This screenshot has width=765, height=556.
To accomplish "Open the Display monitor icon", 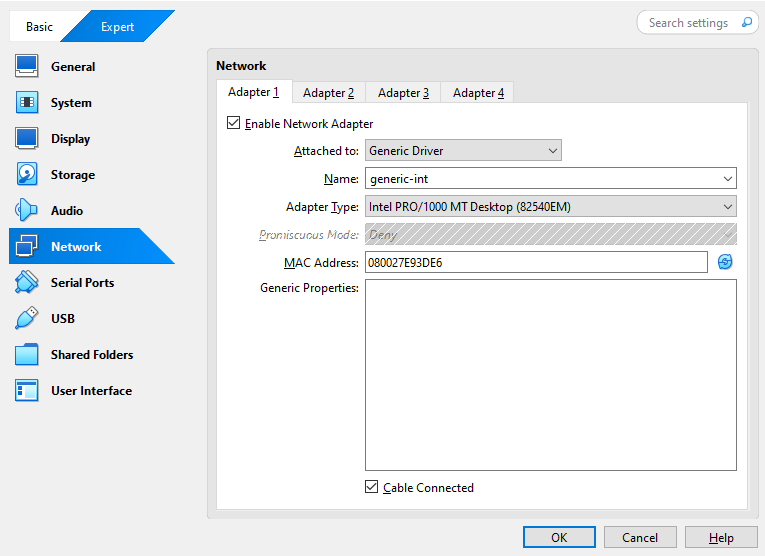I will pyautogui.click(x=27, y=139).
